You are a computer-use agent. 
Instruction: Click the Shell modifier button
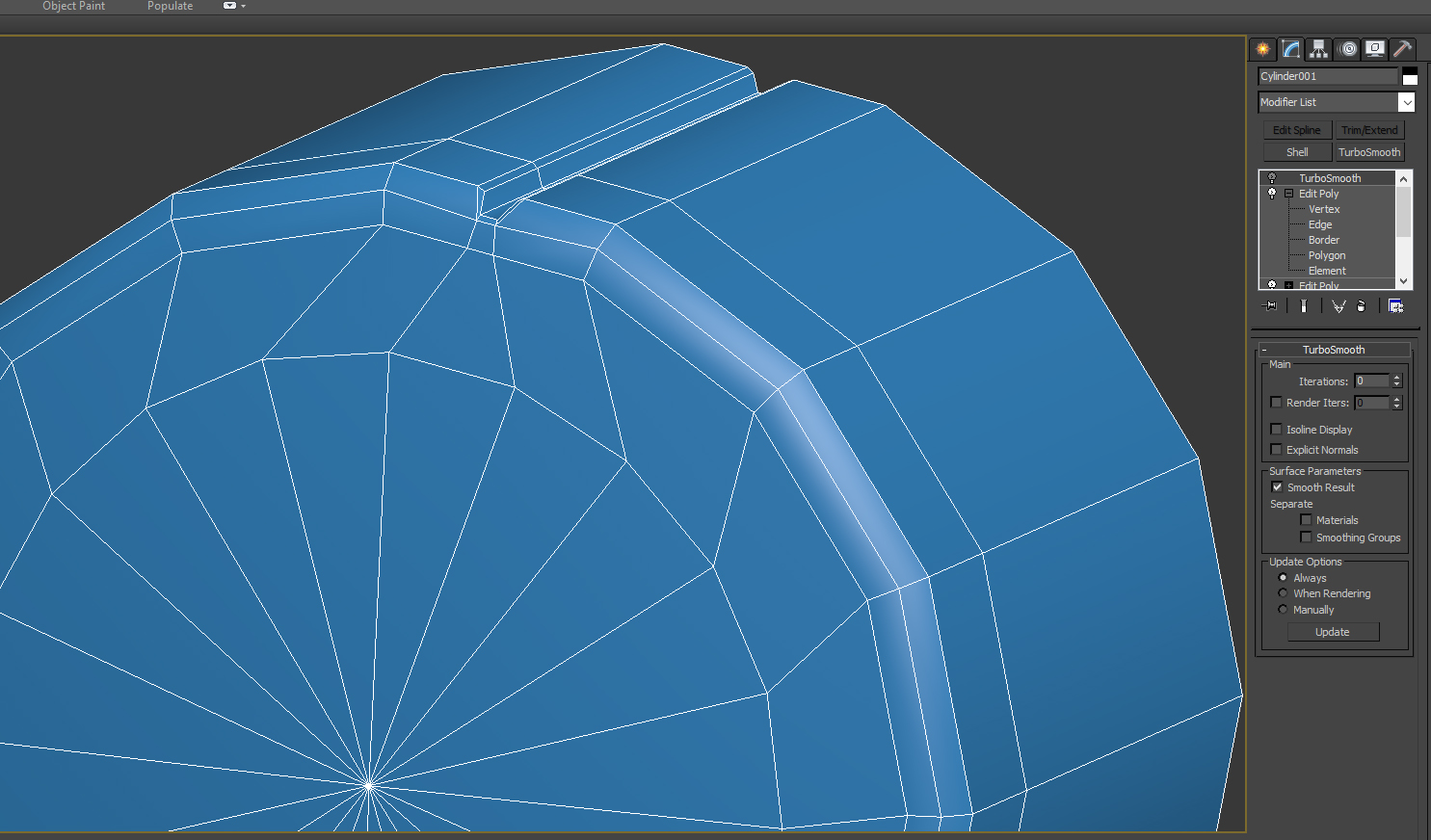click(1297, 152)
